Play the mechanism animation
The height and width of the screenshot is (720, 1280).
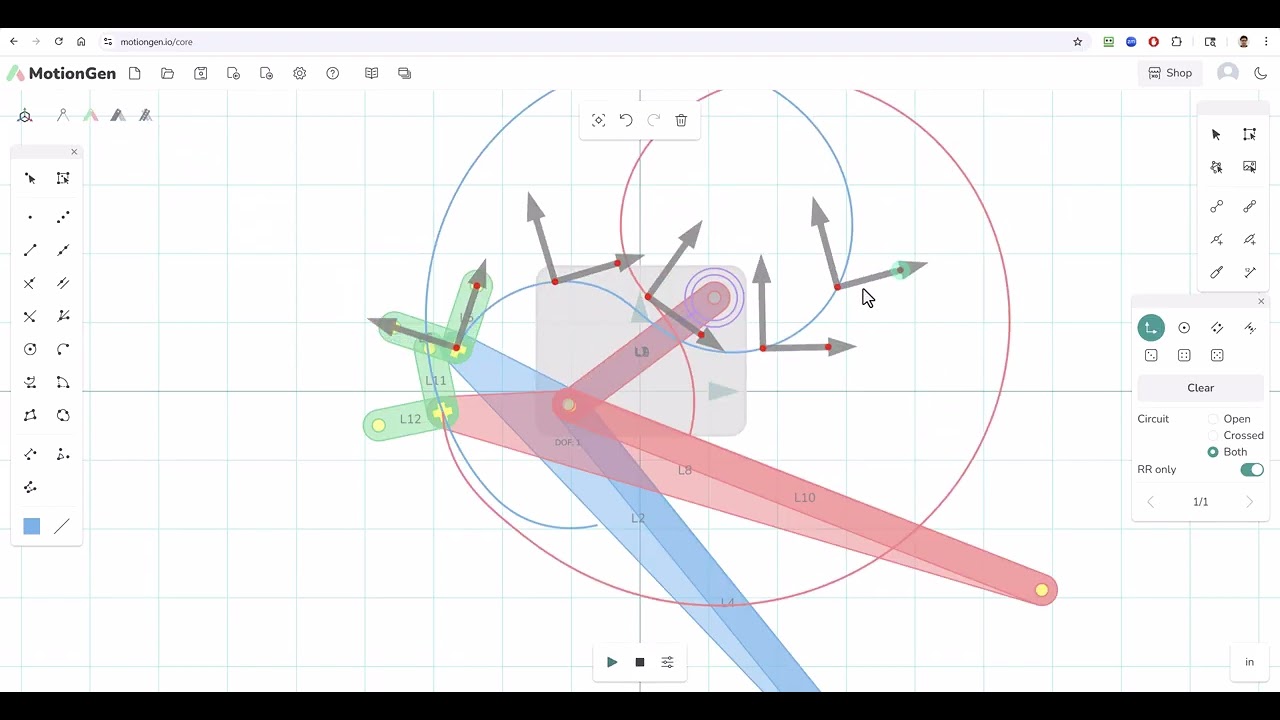click(612, 662)
